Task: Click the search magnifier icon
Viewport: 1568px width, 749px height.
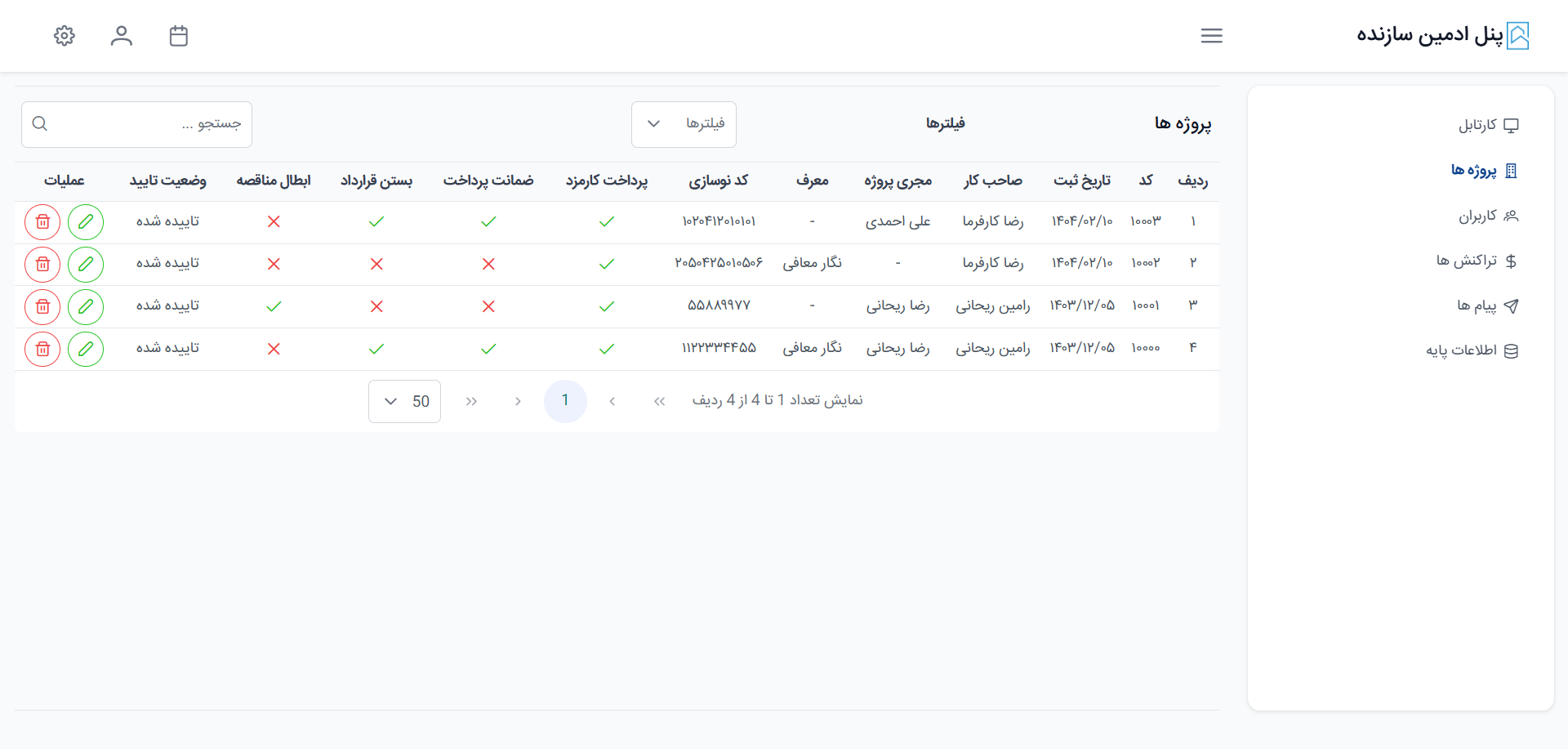Action: [x=40, y=124]
